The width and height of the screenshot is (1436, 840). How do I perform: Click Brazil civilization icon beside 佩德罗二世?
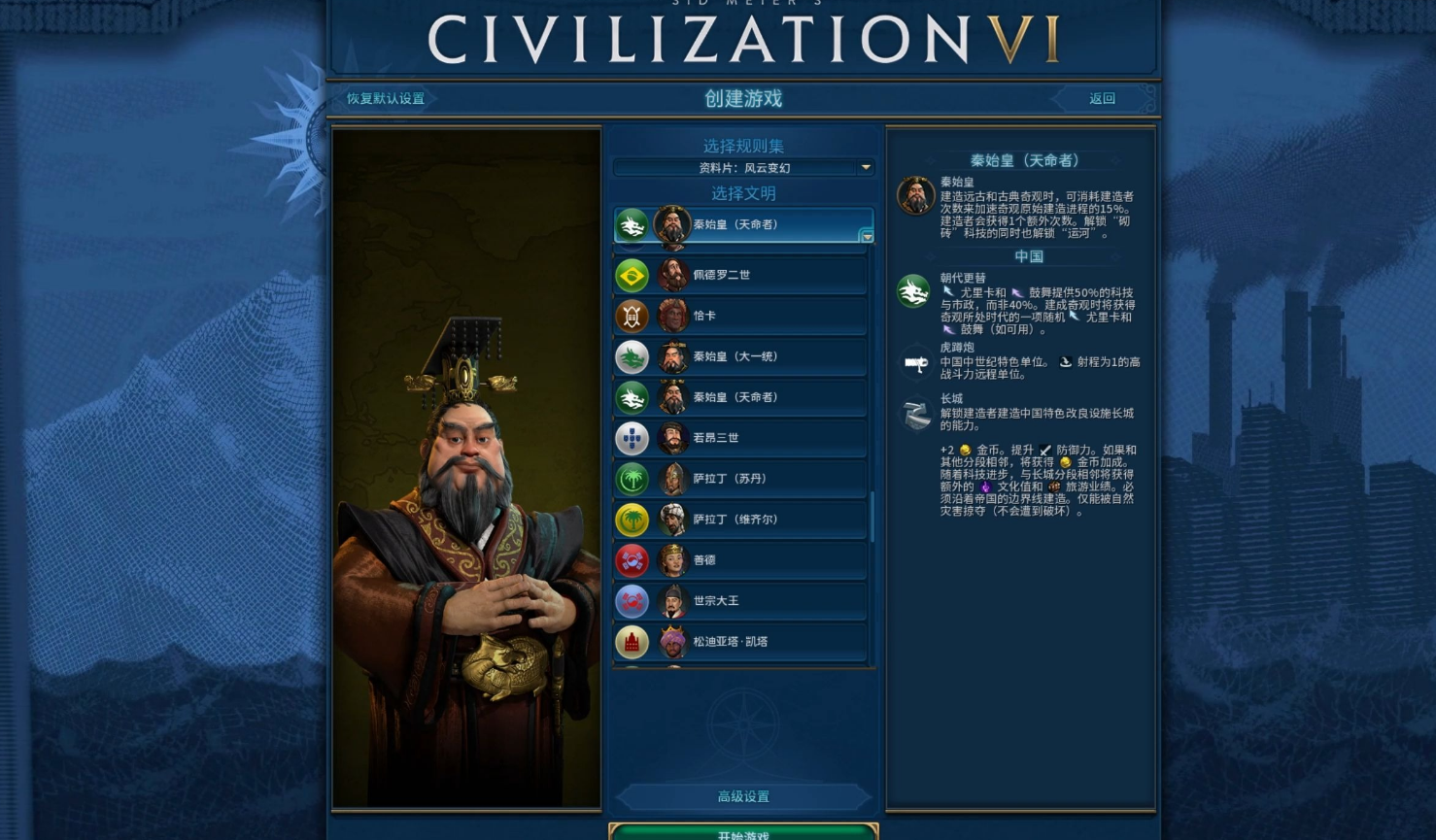[x=632, y=275]
